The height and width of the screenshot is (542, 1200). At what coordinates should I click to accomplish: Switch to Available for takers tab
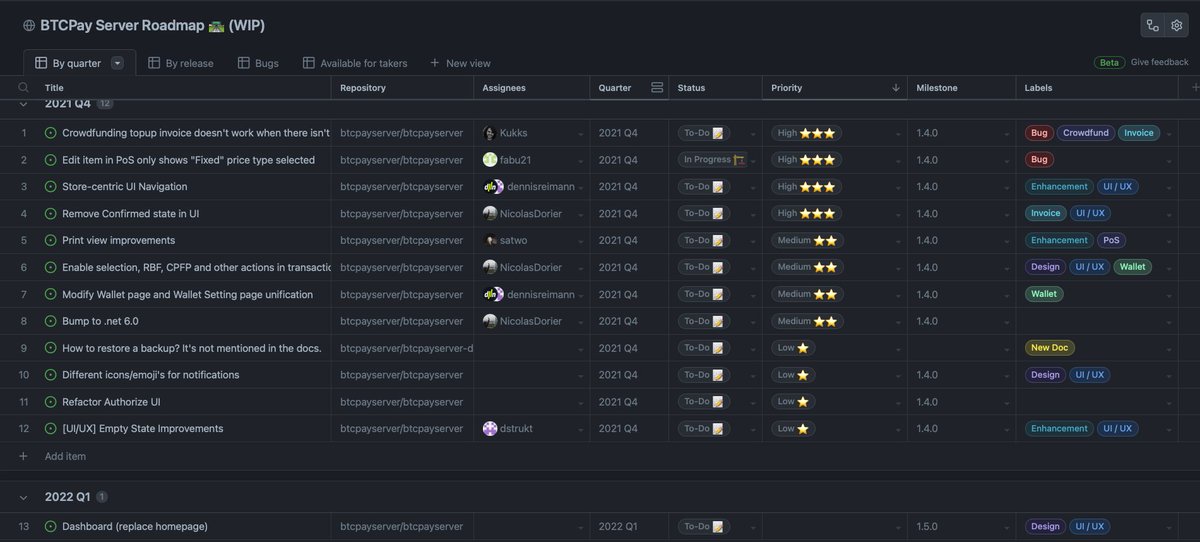click(355, 63)
